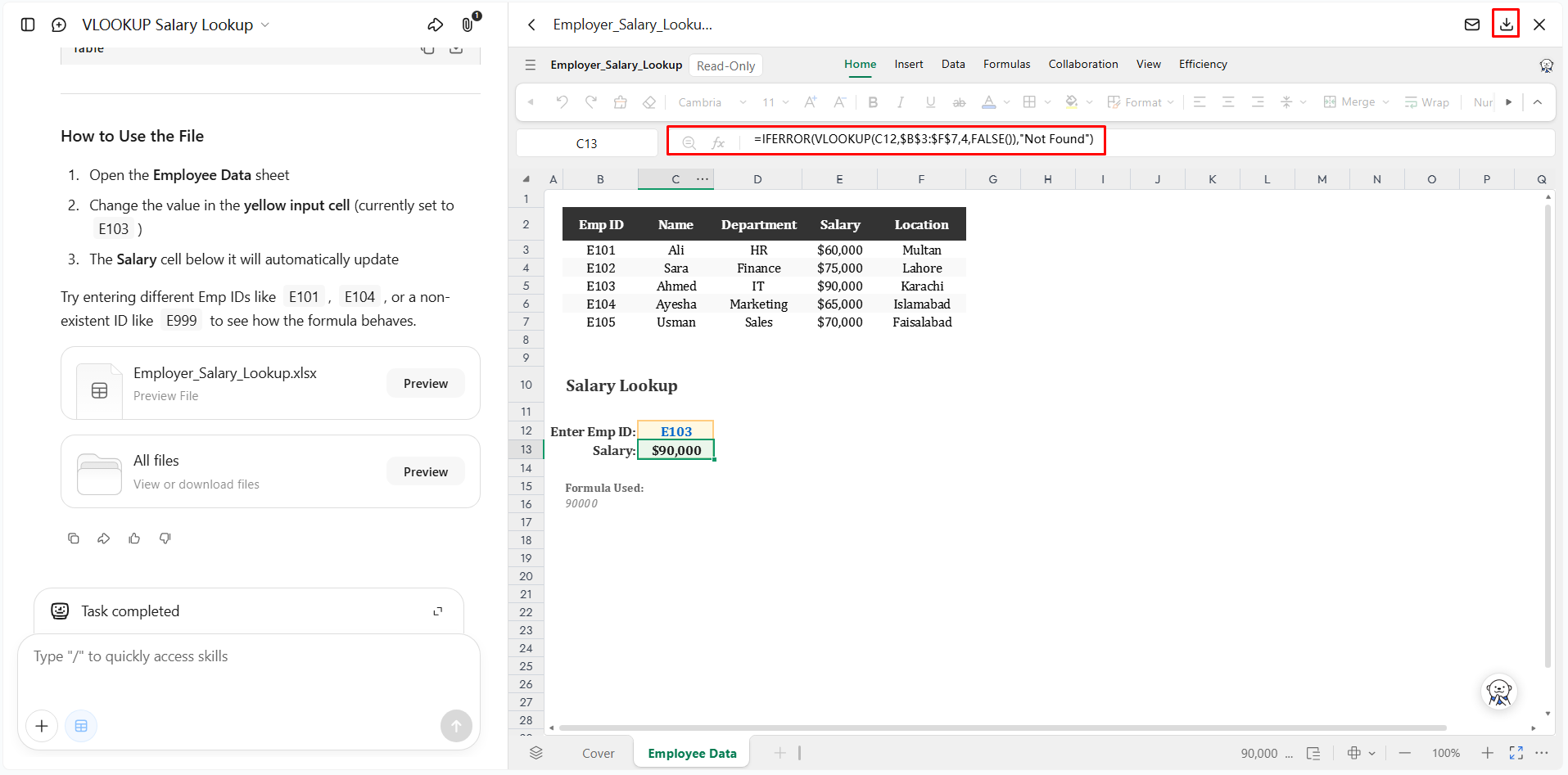This screenshot has height=775, width=1568.
Task: Open the attachments paperclip icon
Action: click(468, 25)
